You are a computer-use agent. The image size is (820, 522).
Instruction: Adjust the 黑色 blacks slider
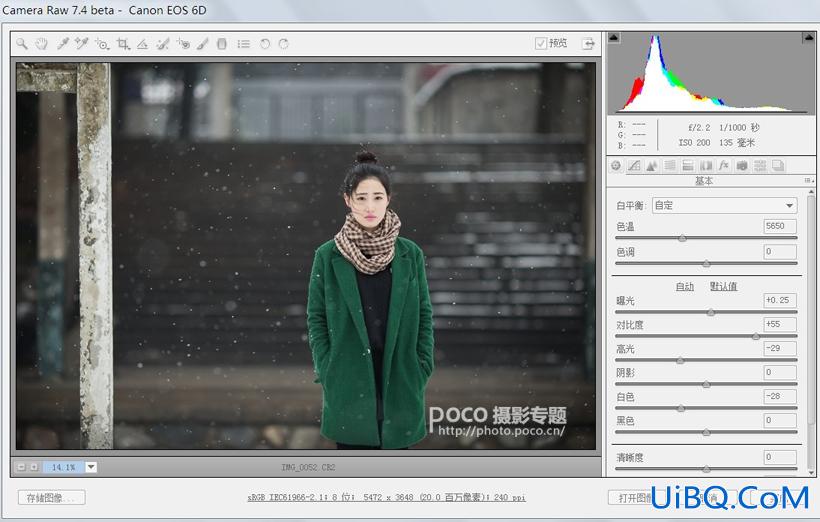[706, 433]
